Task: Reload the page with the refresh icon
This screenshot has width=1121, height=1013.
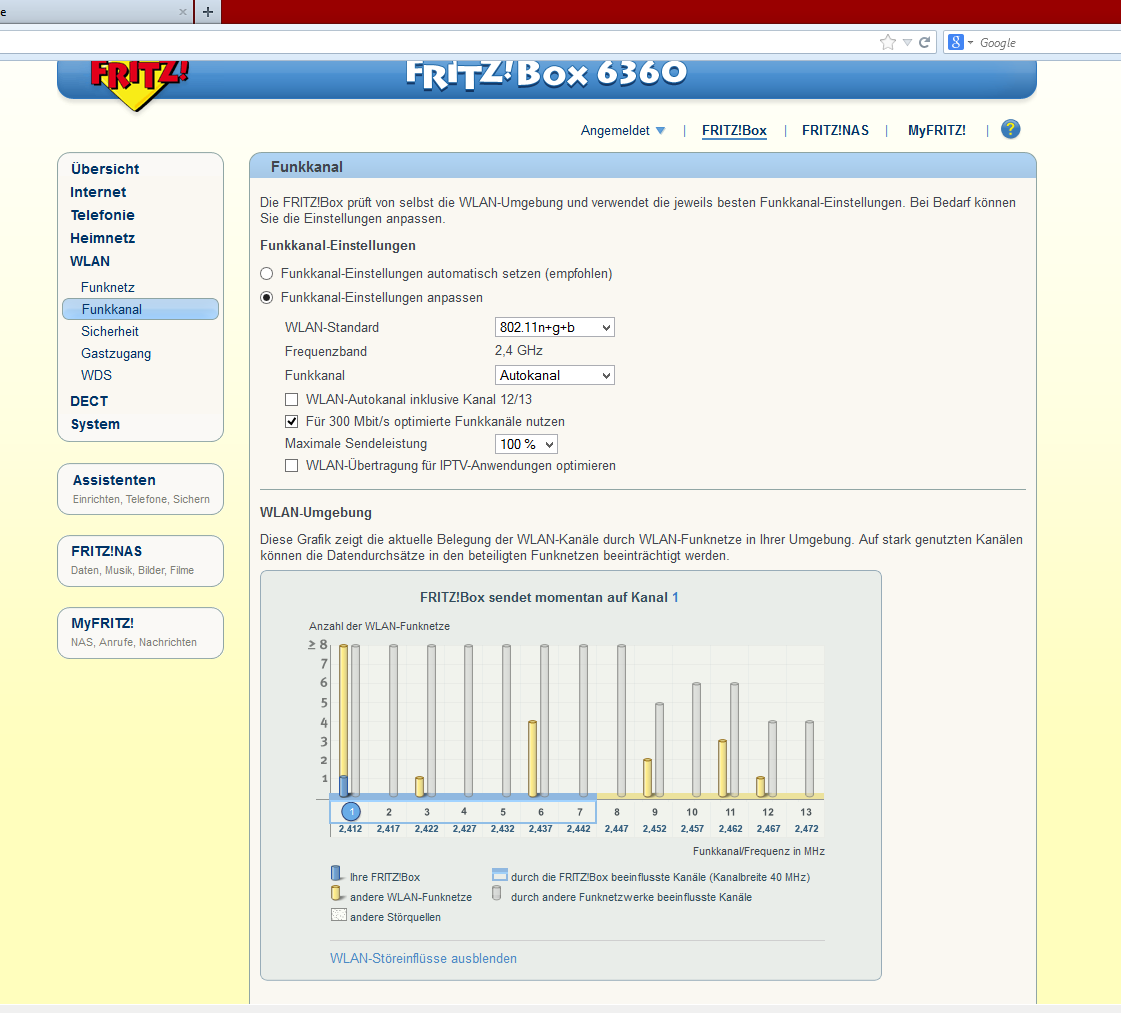Action: point(924,42)
